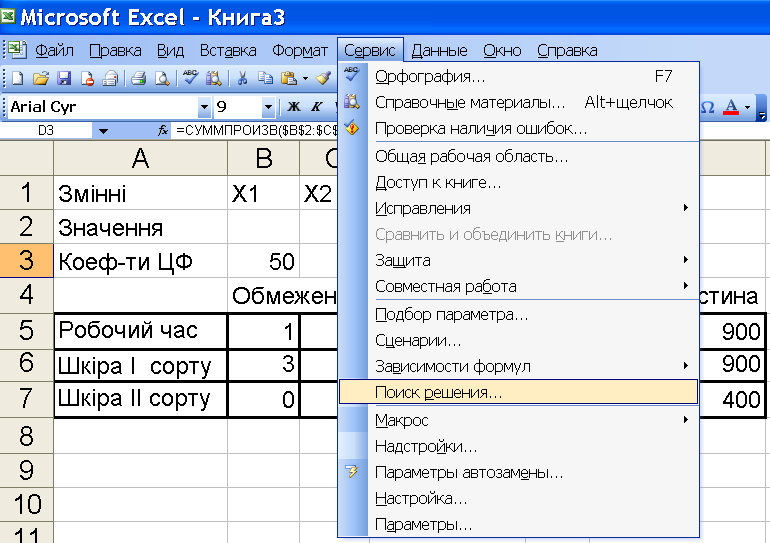Open the Данные menu

pos(440,50)
